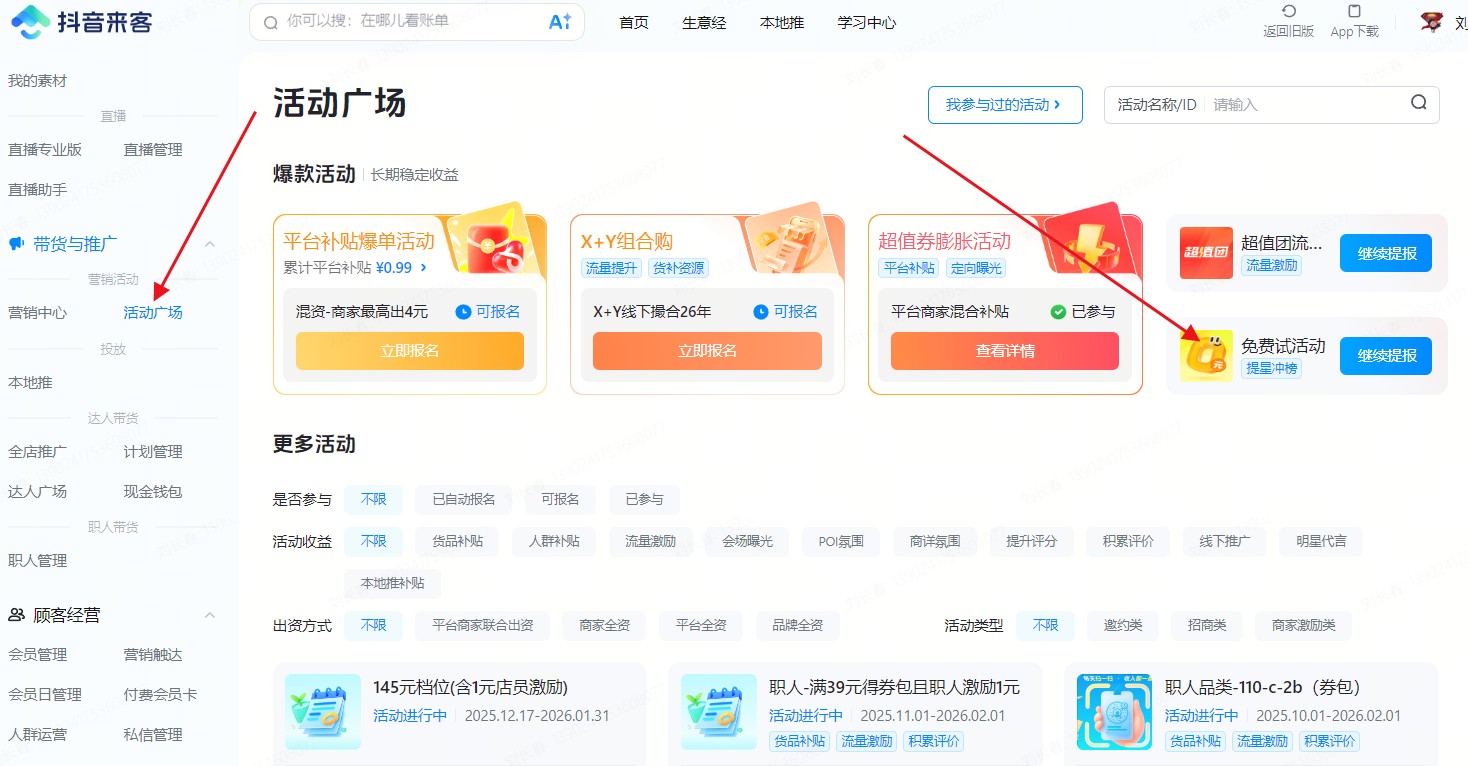Click the 超值团 activity icon
The width and height of the screenshot is (1468, 766).
[1206, 253]
